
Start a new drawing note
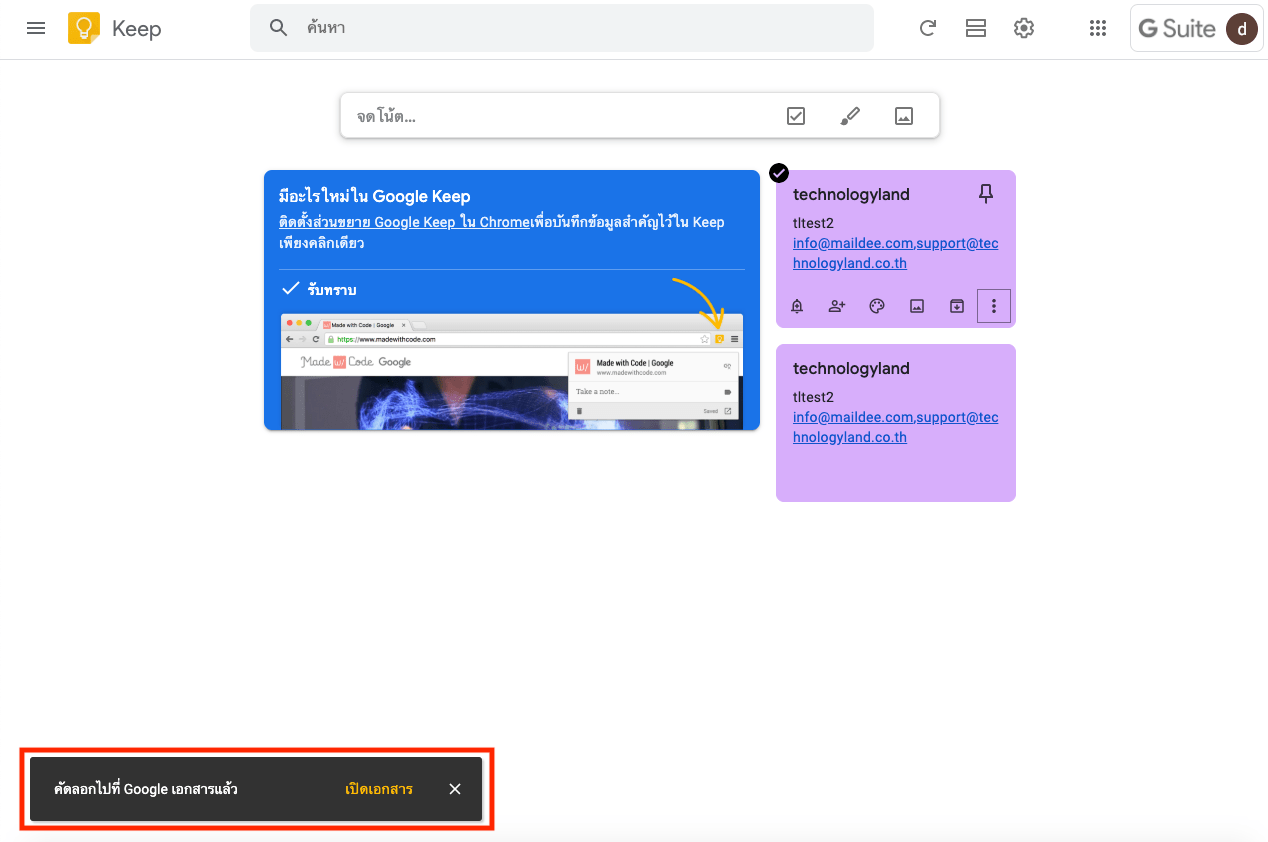pos(850,116)
